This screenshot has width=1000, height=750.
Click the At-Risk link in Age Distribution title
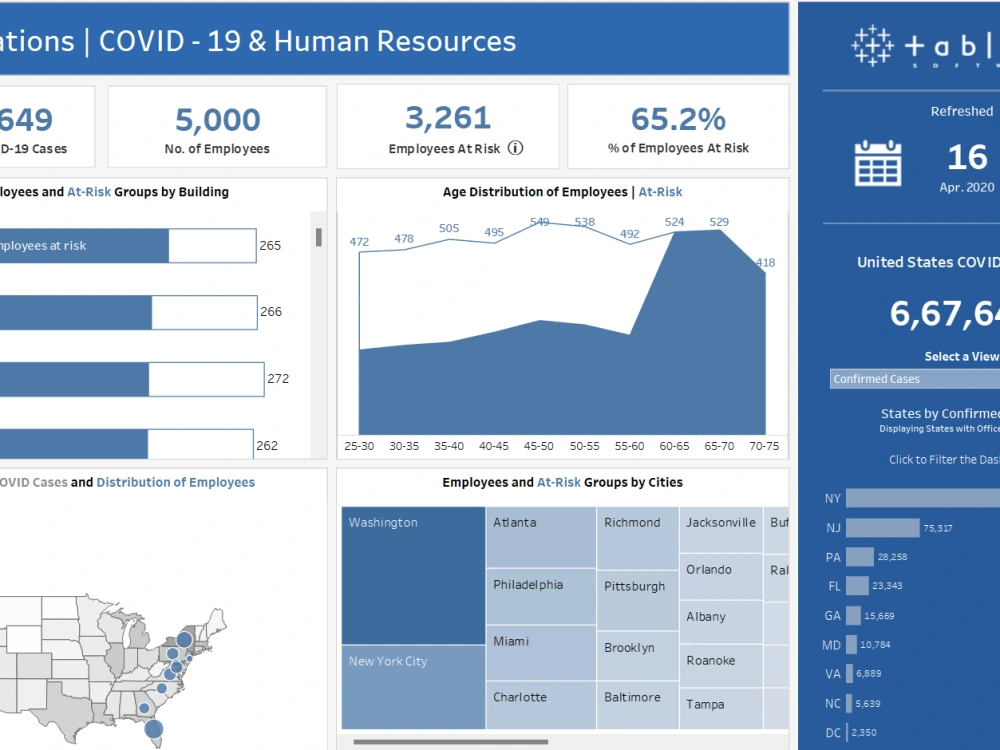(x=660, y=191)
